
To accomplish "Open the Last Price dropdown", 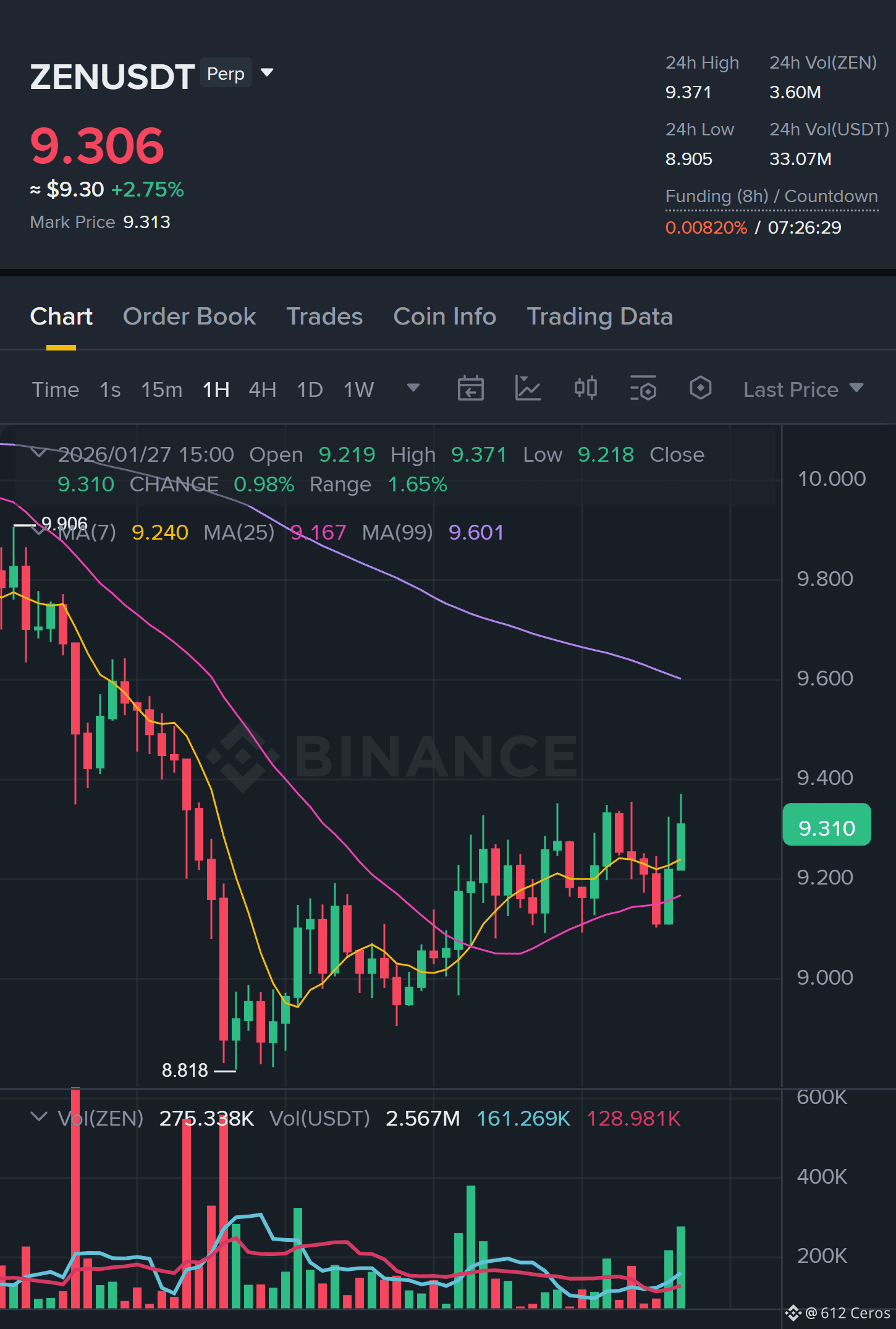I will click(x=803, y=389).
